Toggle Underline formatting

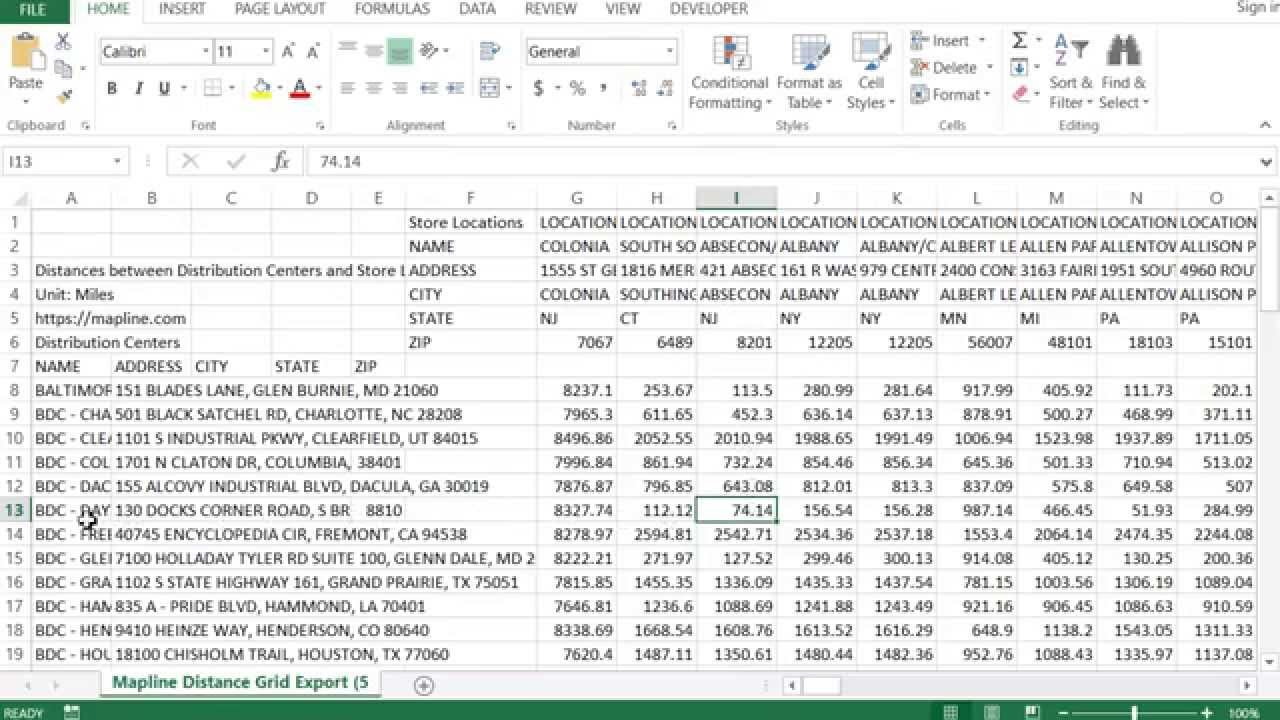[164, 88]
